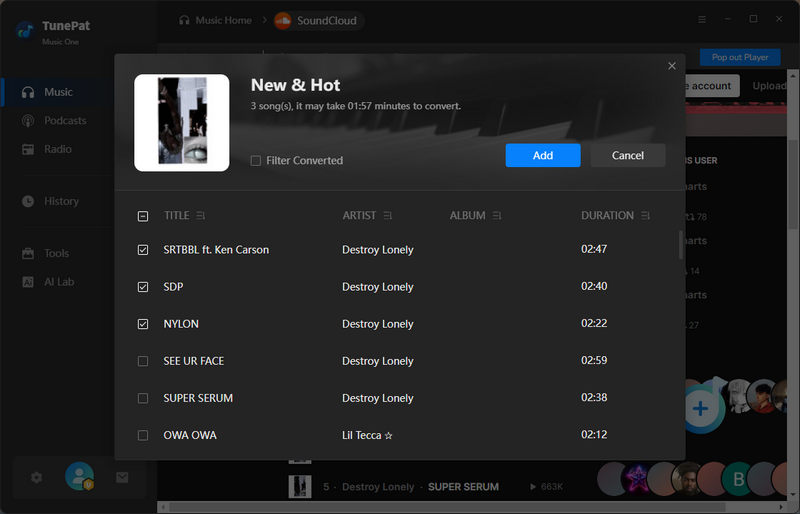Go to History in sidebar

tap(61, 201)
